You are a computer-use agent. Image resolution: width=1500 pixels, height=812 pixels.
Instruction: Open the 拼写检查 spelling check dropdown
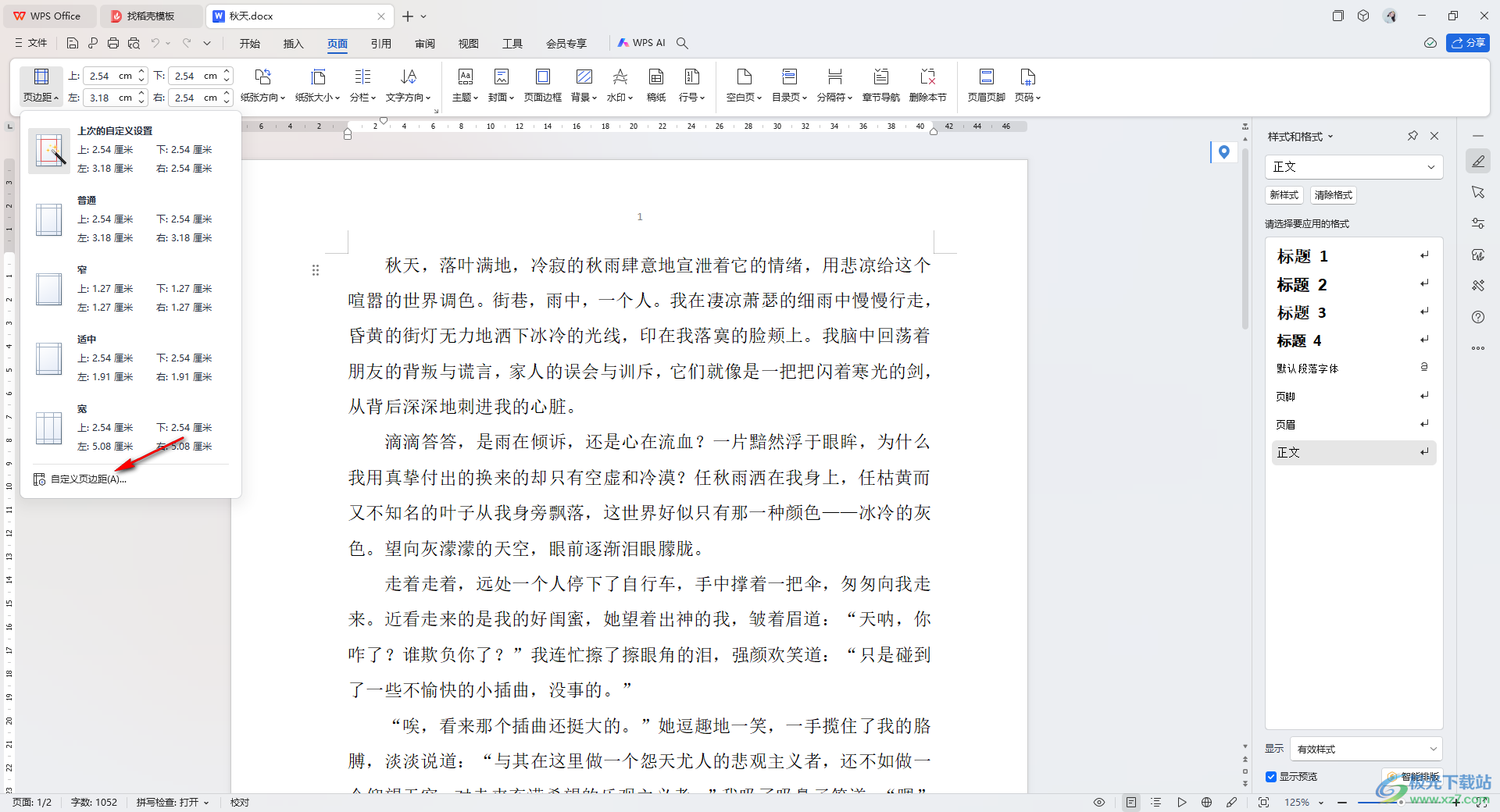click(x=173, y=802)
